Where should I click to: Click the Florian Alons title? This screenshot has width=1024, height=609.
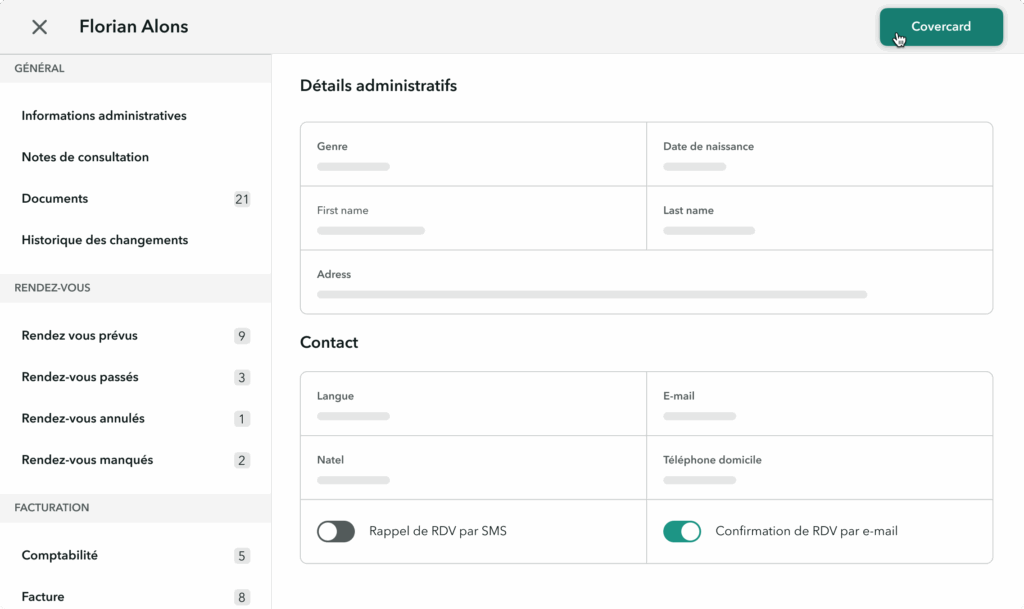coord(134,27)
